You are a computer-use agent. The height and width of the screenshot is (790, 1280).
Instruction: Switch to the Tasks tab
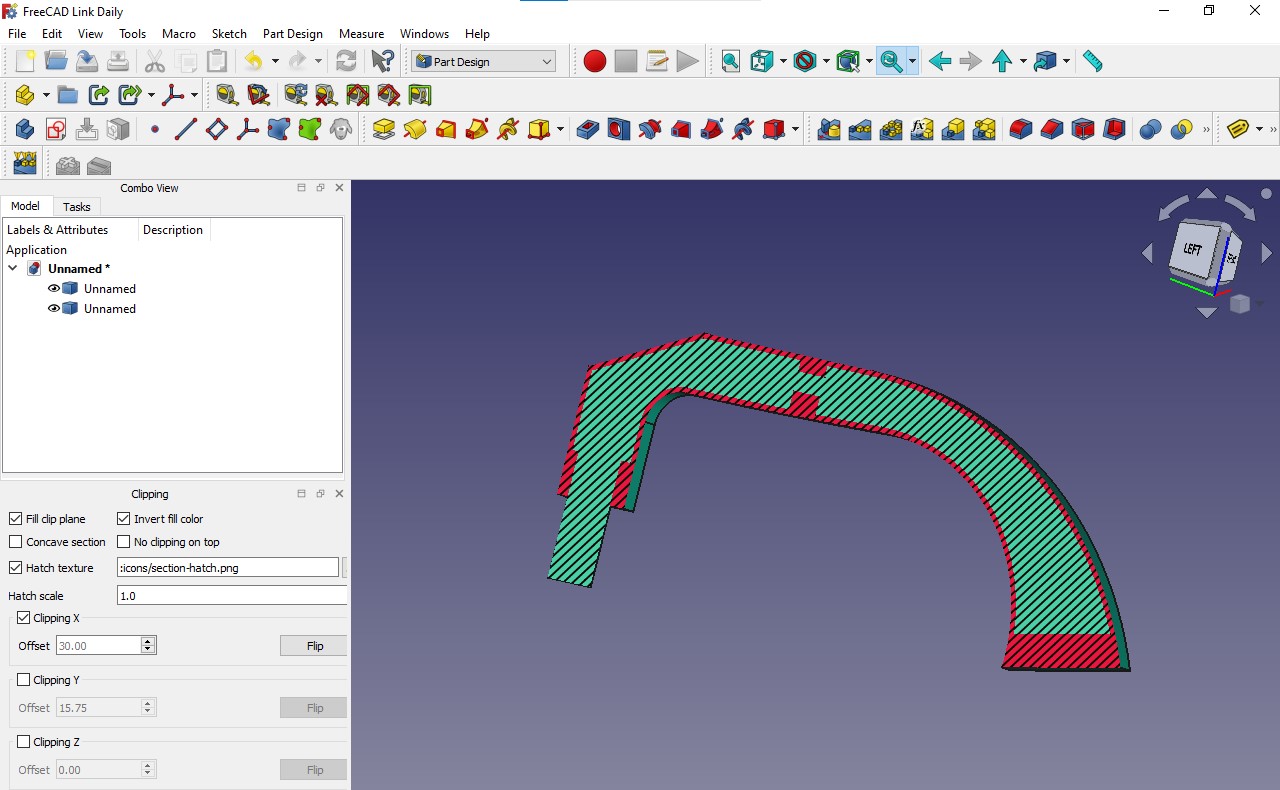click(x=77, y=207)
